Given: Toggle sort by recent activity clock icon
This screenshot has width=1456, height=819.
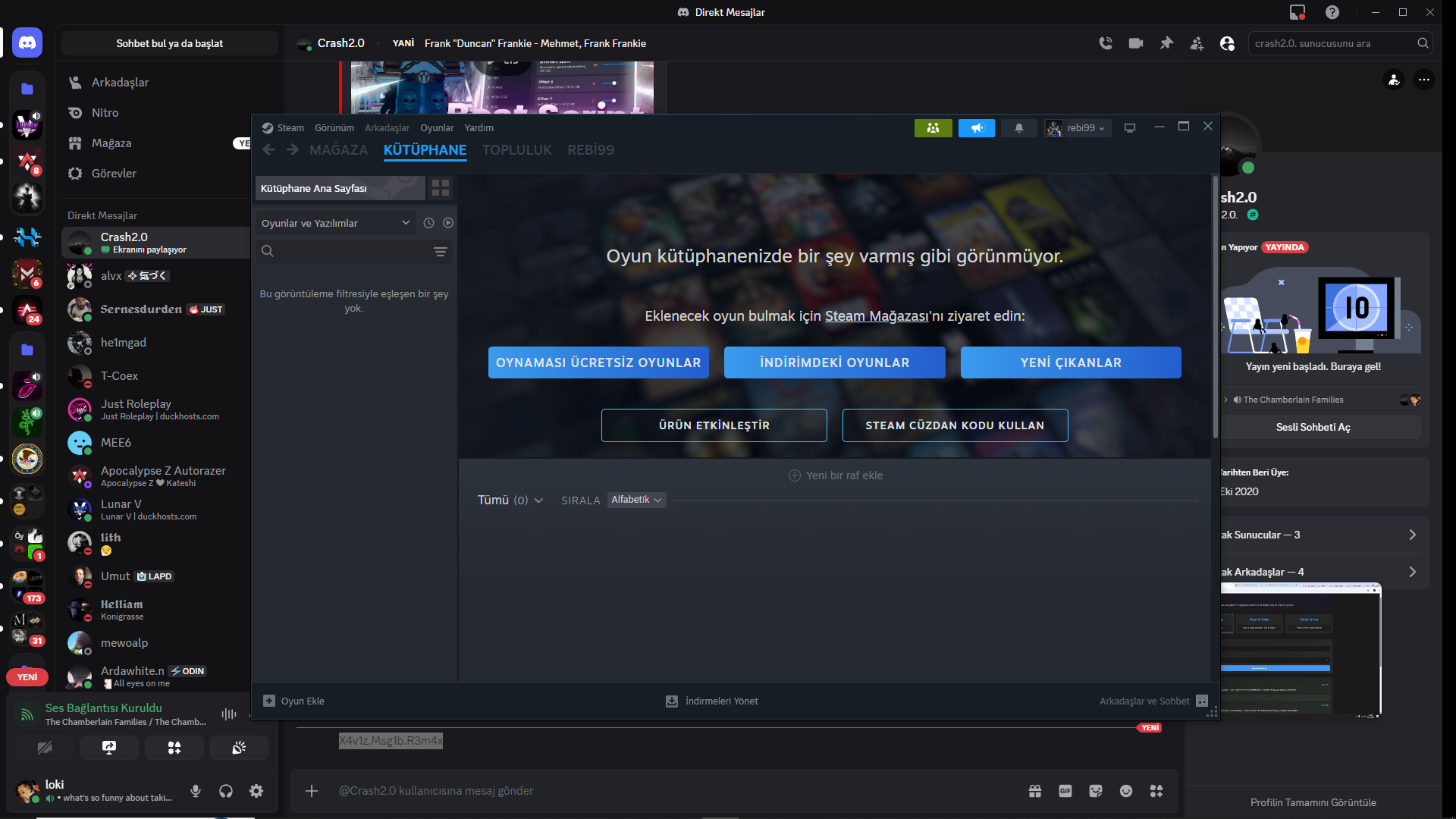Looking at the screenshot, I should [428, 223].
